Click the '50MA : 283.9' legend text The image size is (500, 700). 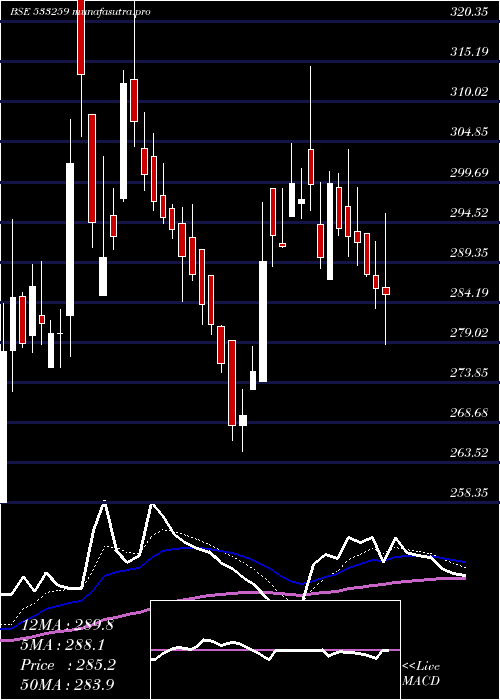tap(67, 684)
